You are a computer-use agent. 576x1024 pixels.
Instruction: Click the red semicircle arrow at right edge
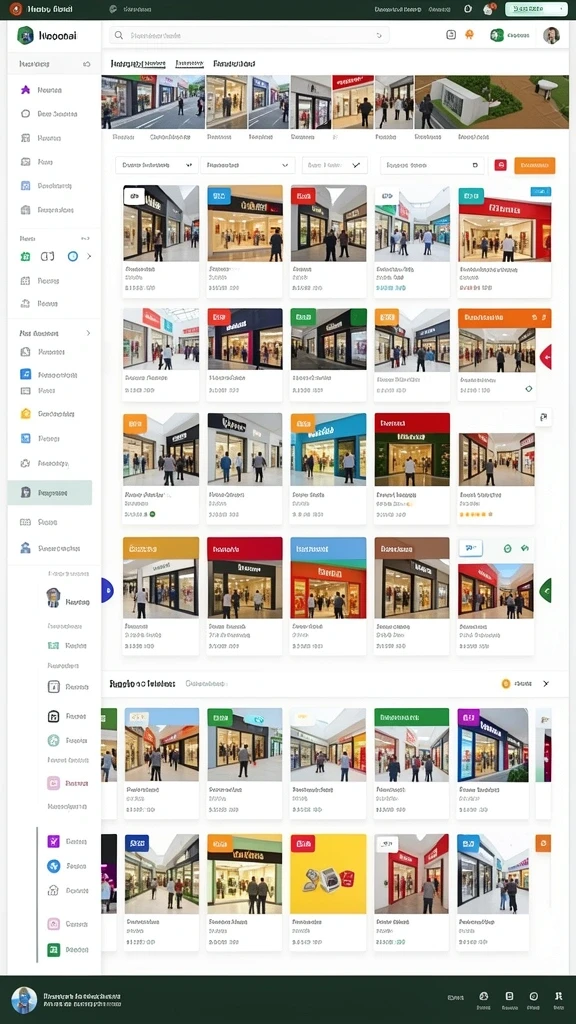click(546, 357)
